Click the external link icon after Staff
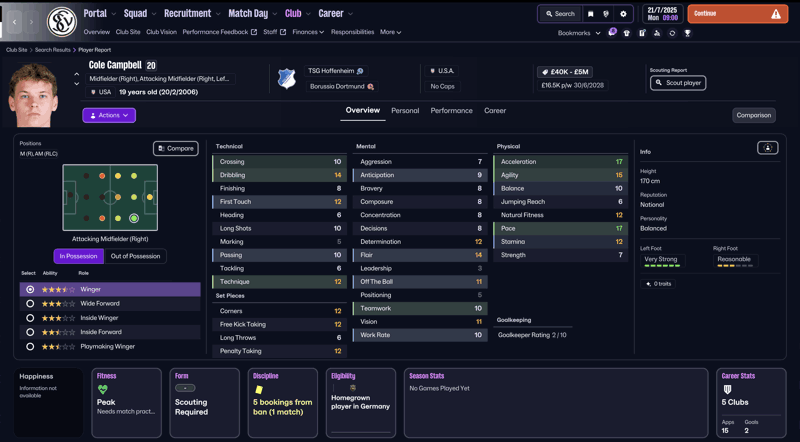The width and height of the screenshot is (800, 442). pyautogui.click(x=283, y=32)
